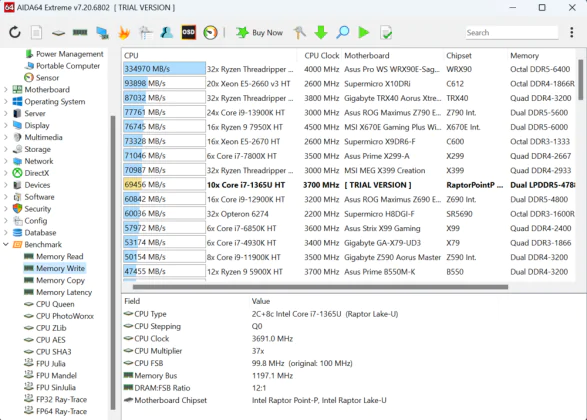
Task: Click the hammer tools icon
Action: (x=299, y=33)
